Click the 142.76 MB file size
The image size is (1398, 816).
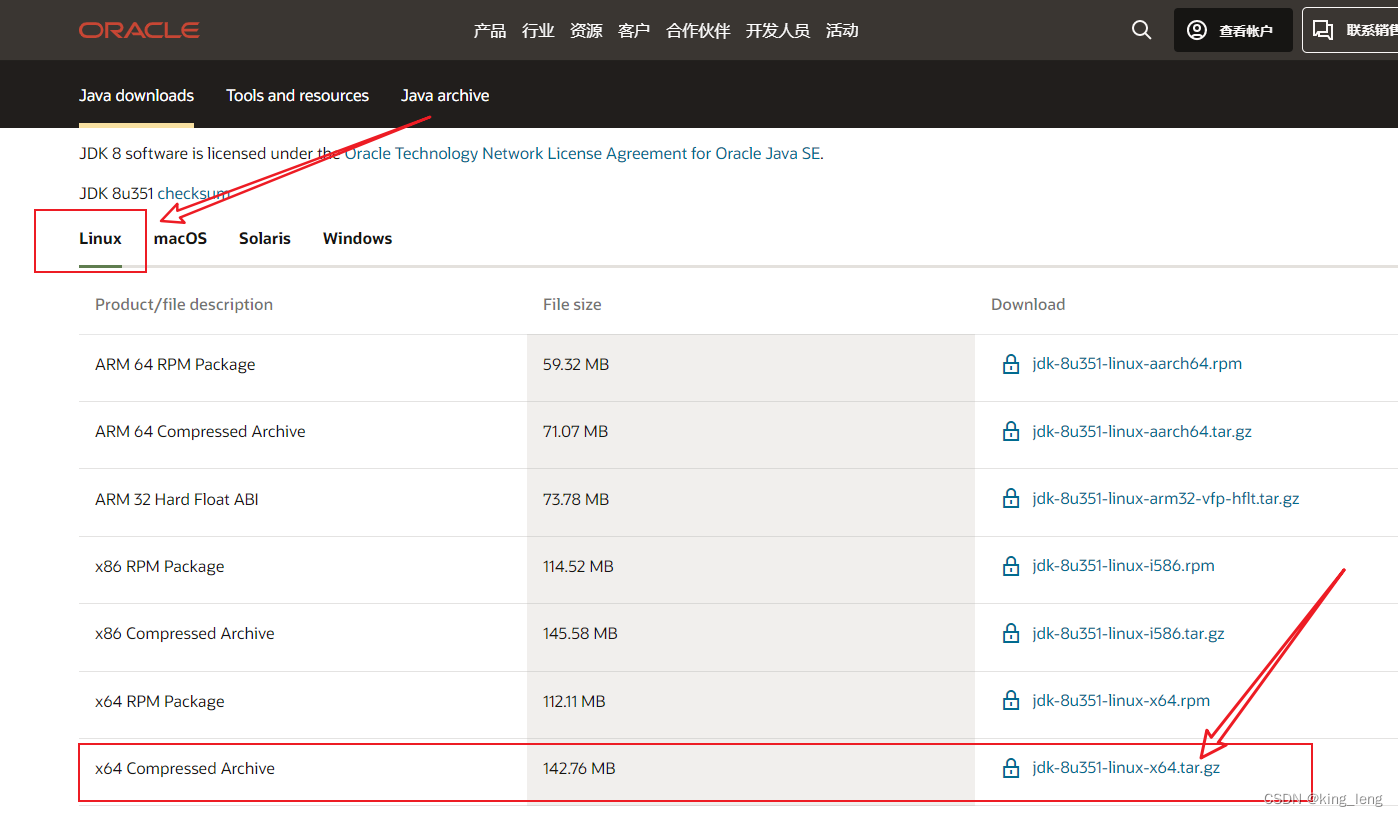coord(579,768)
